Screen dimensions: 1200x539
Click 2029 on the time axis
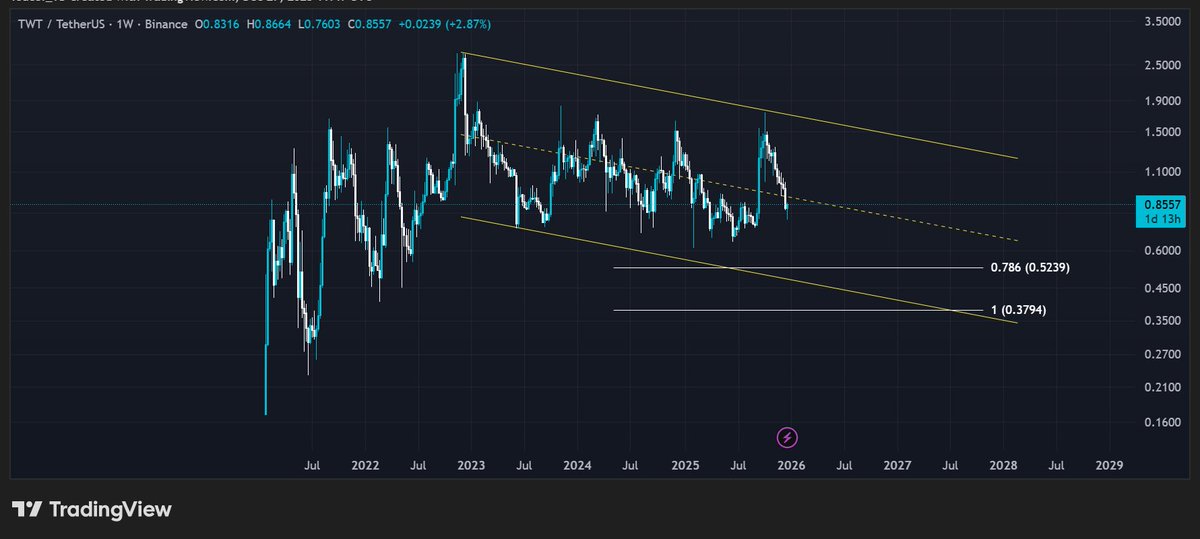(1109, 466)
